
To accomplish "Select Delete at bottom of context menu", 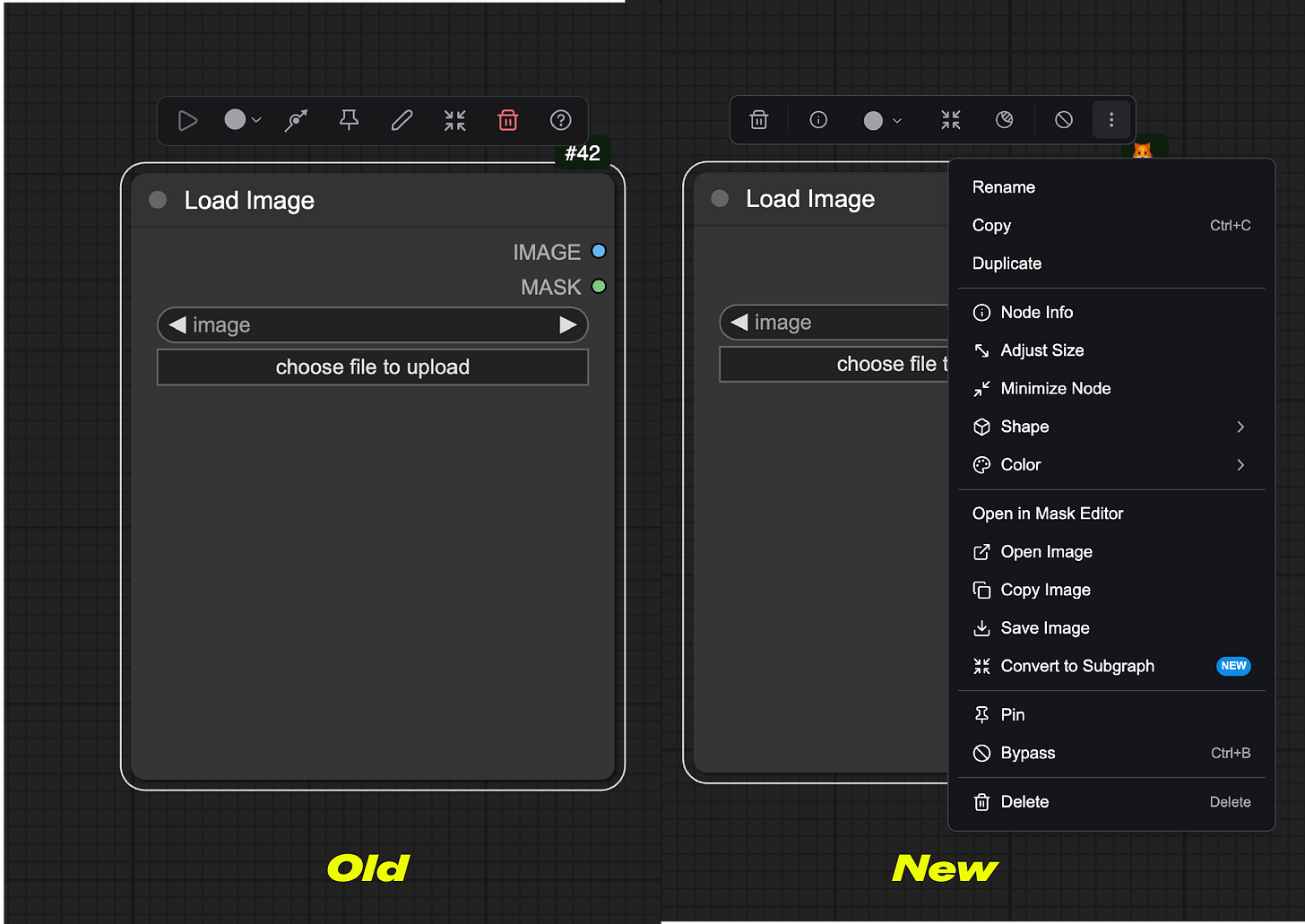I will click(x=1111, y=802).
